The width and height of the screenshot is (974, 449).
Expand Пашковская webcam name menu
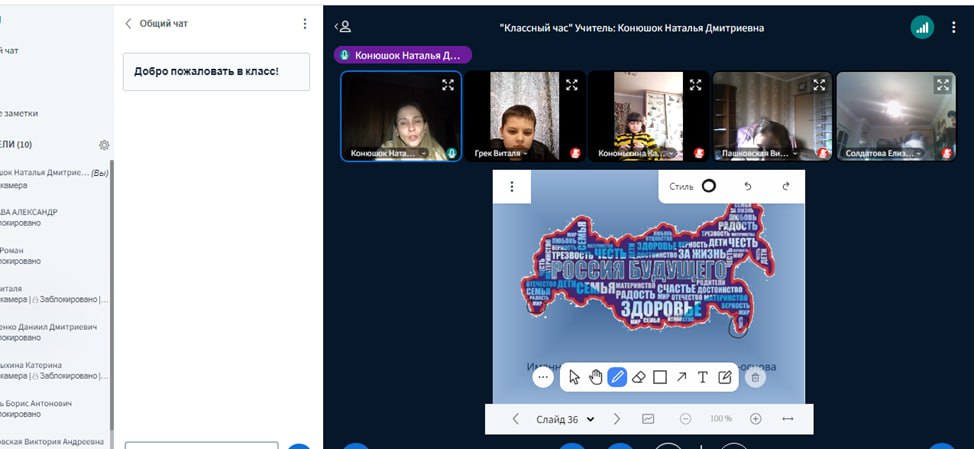pos(761,153)
